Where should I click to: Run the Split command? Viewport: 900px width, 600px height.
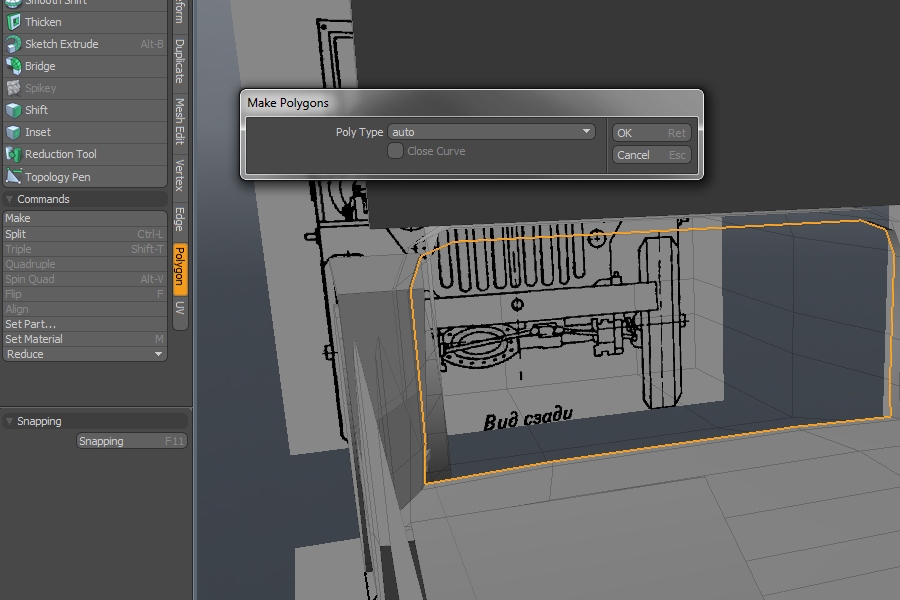click(84, 234)
